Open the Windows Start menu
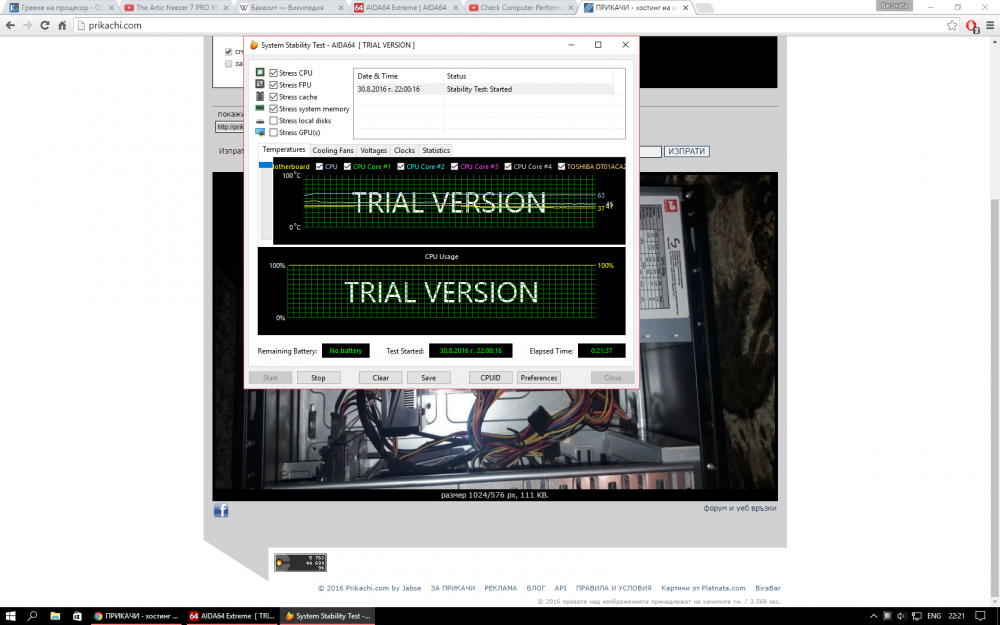This screenshot has width=1000, height=625. point(11,616)
